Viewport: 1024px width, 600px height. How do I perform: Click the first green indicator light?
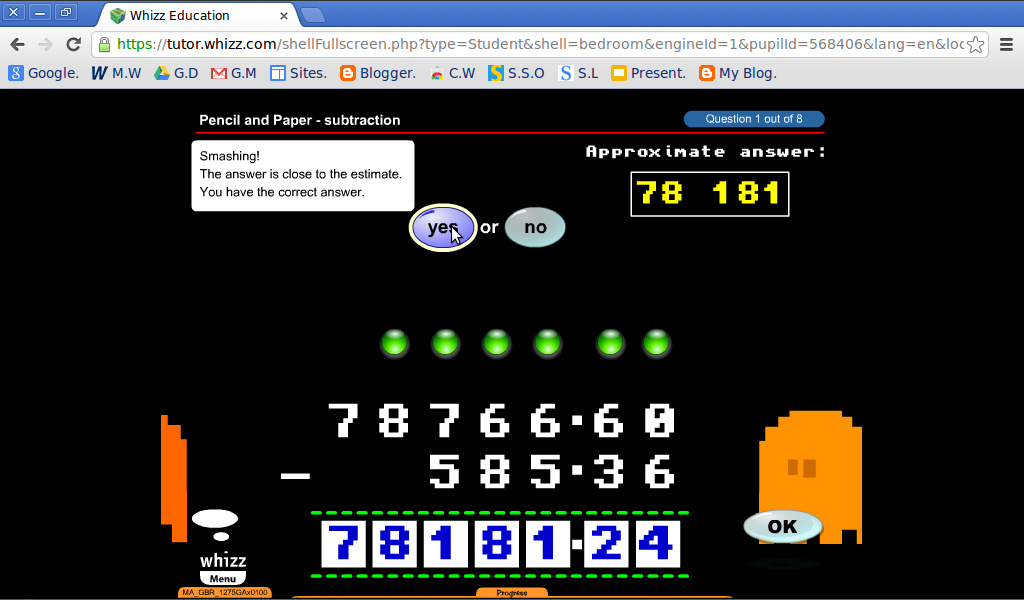click(x=394, y=343)
